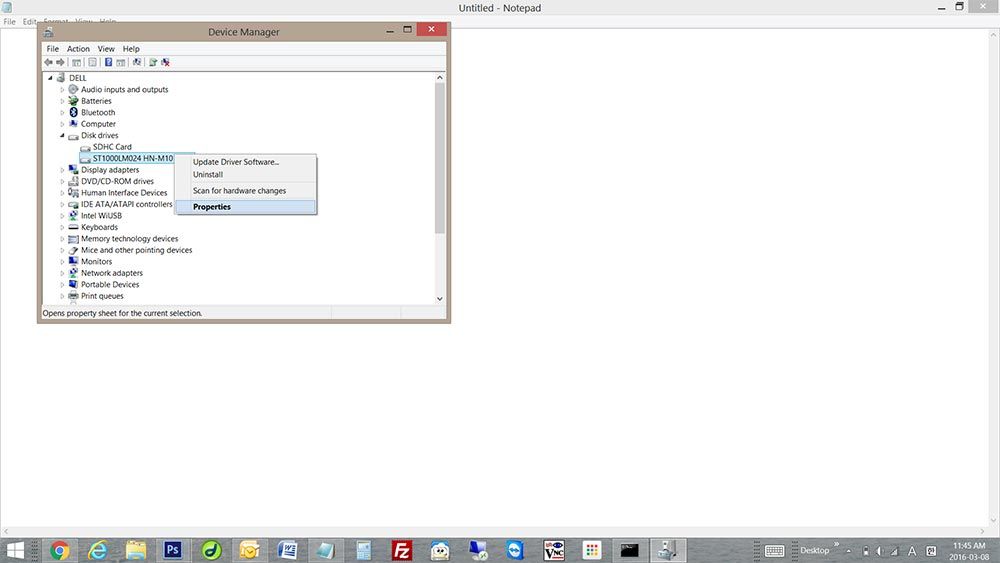Expand Audio inputs and outputs node
Screen dimensions: 1000x563
click(x=62, y=90)
